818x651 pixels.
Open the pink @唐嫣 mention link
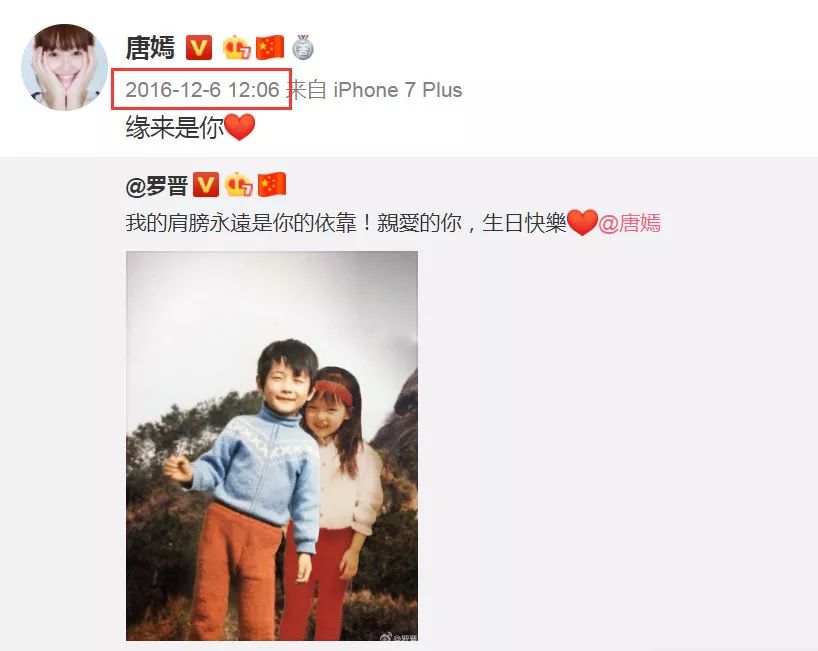(630, 223)
